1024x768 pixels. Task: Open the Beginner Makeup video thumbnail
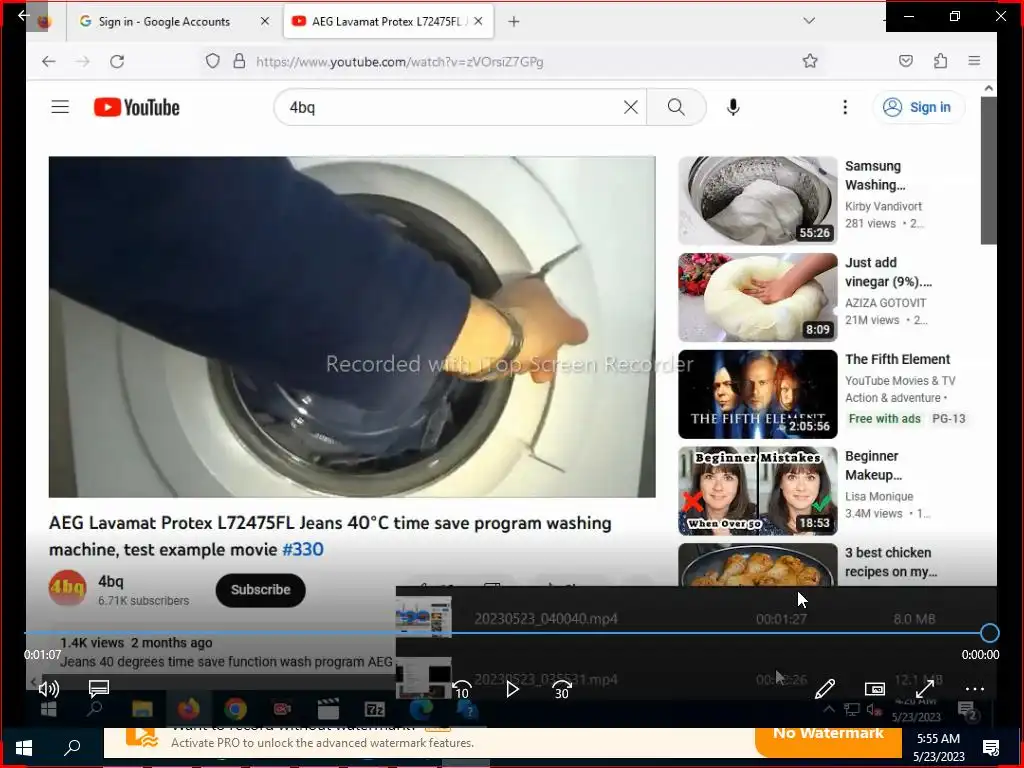tap(758, 491)
